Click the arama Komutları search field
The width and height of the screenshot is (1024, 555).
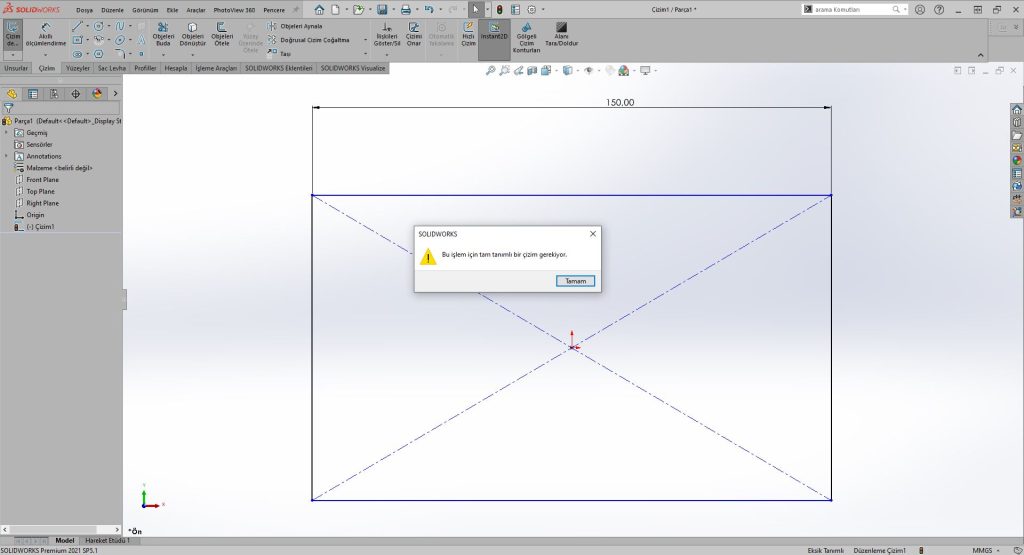[850, 9]
